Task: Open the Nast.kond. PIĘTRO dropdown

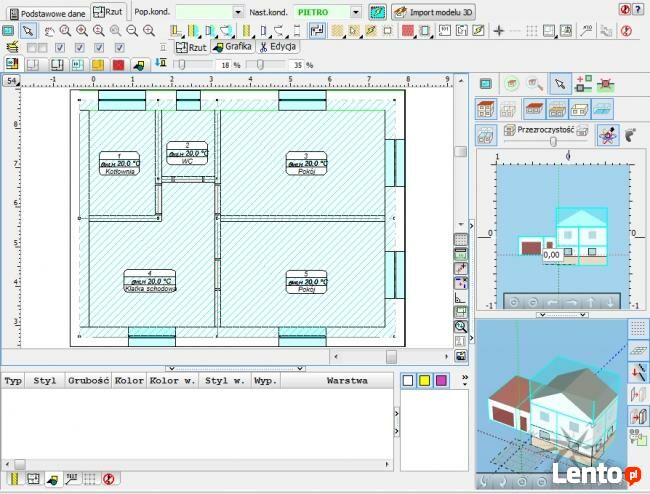Action: (x=356, y=12)
